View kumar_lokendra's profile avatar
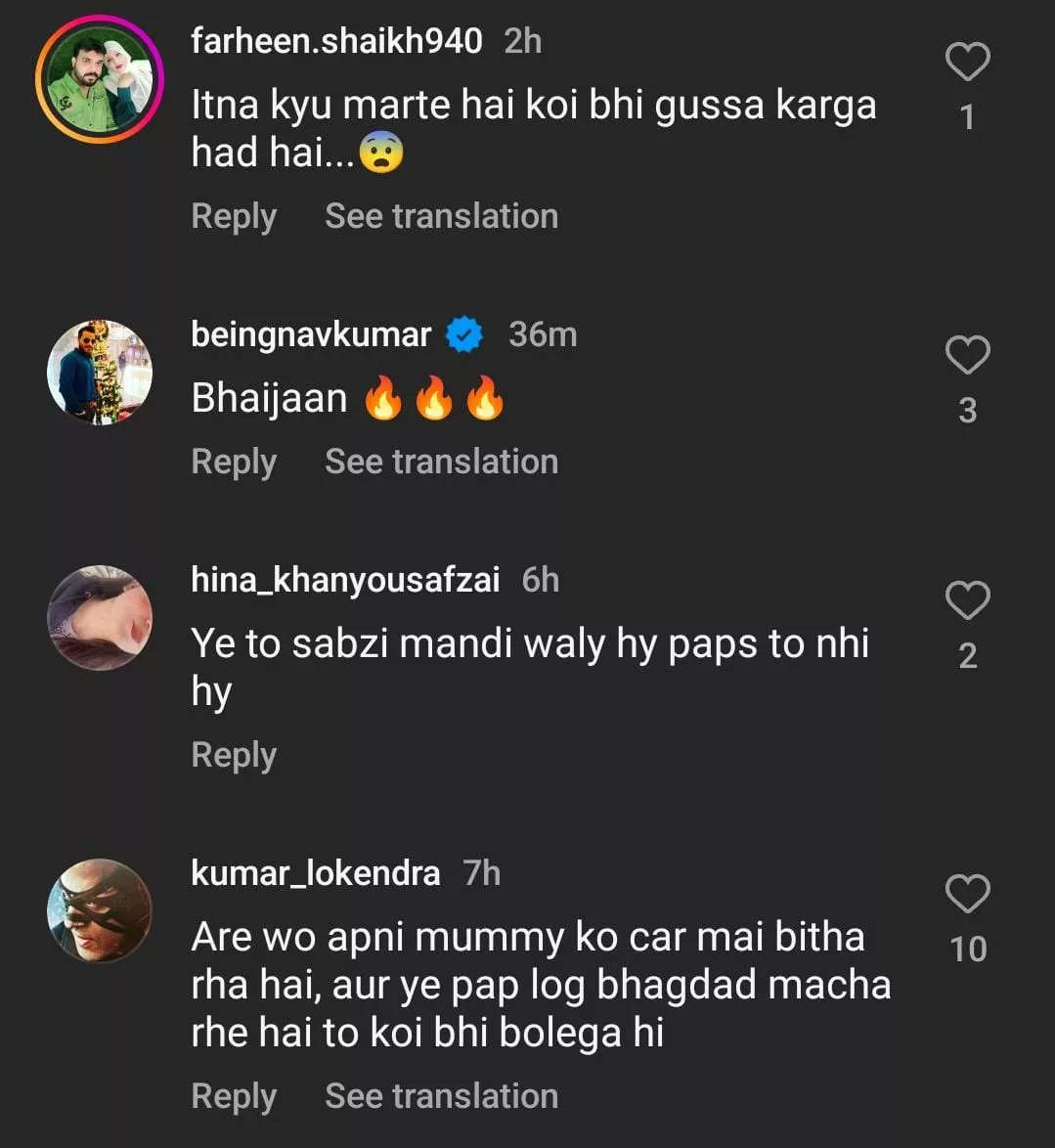This screenshot has width=1055, height=1148. [x=100, y=911]
